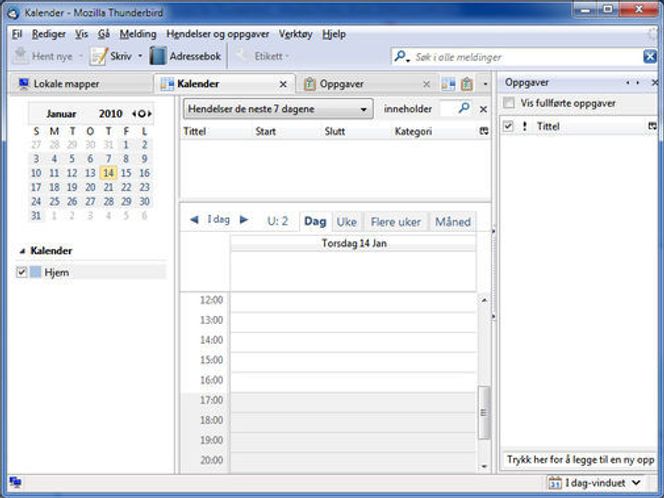Click the Thunderbird icon in title bar
Viewport: 664px width, 498px height.
(14, 13)
